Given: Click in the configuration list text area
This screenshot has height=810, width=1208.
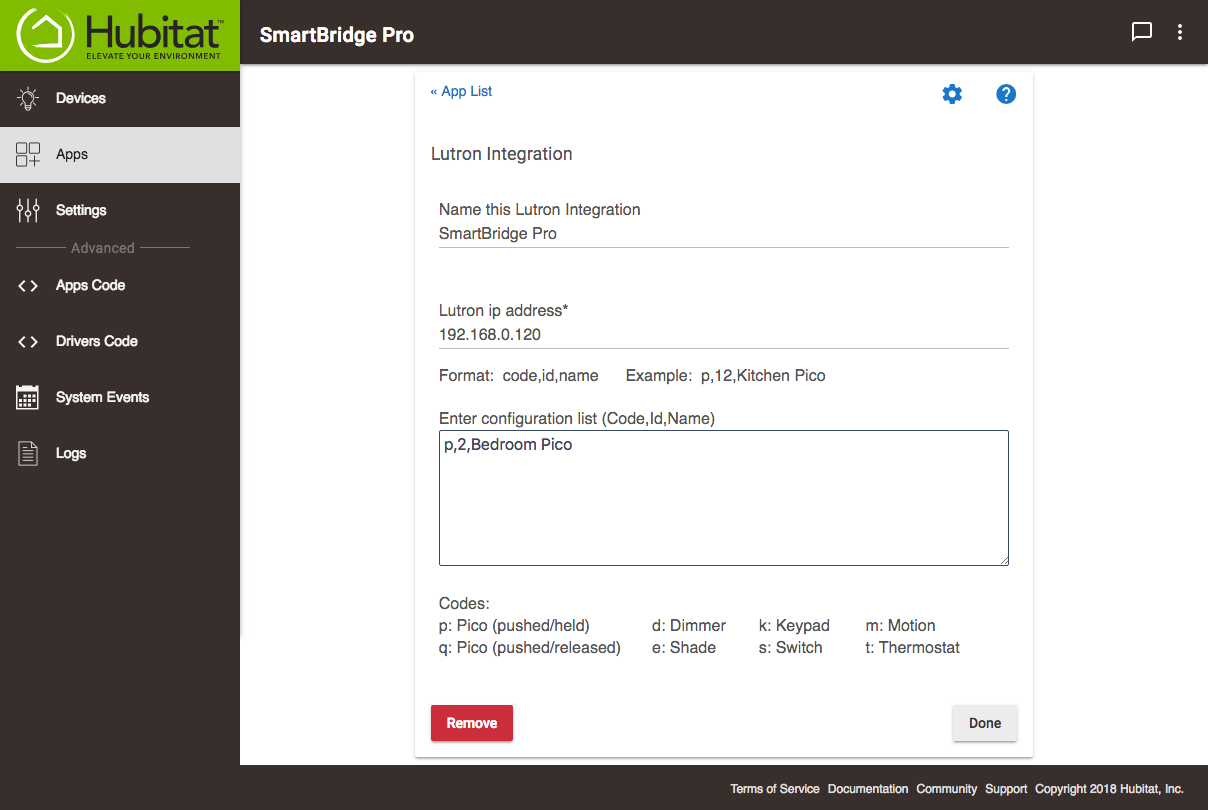Looking at the screenshot, I should [x=724, y=498].
